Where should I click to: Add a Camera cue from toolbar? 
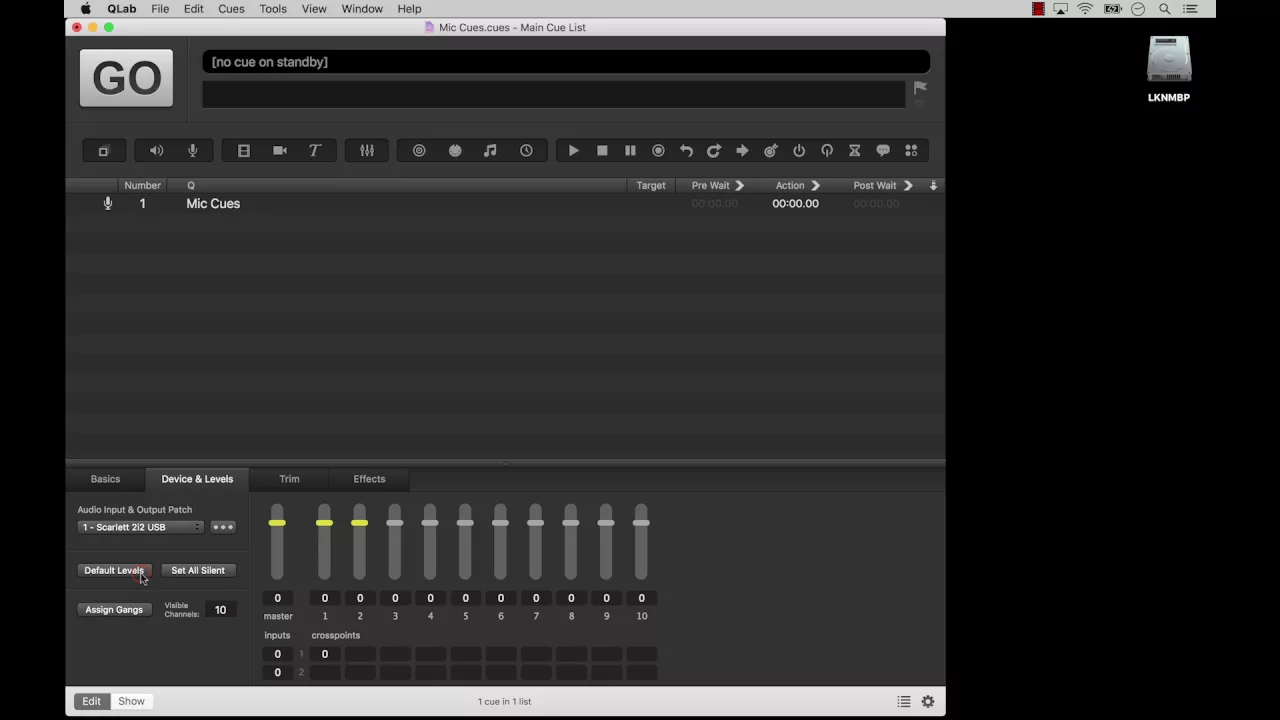click(280, 151)
